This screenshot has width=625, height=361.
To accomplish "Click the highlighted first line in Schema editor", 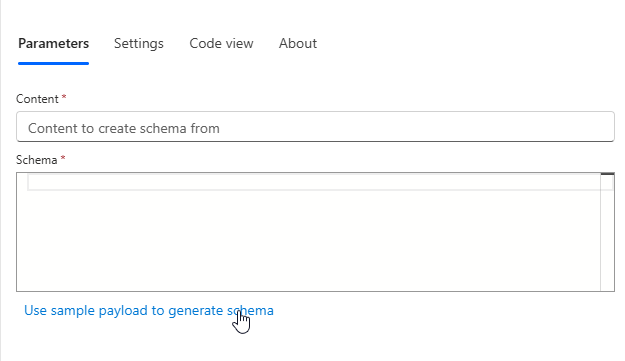I will pos(314,182).
